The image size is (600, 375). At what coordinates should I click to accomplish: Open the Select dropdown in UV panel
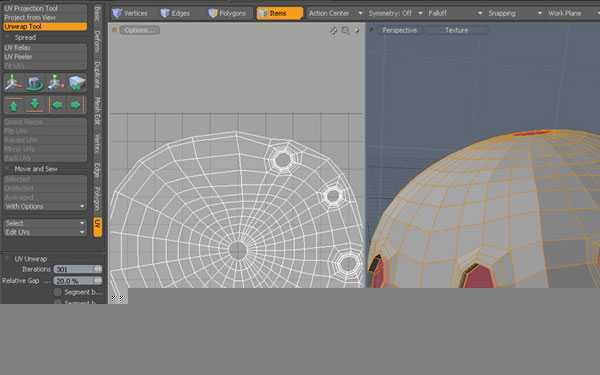(x=45, y=223)
